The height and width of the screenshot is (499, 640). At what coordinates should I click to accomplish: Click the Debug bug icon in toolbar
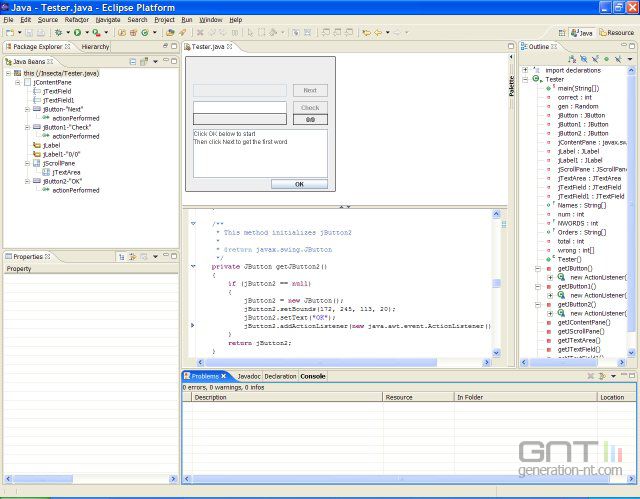(x=58, y=32)
